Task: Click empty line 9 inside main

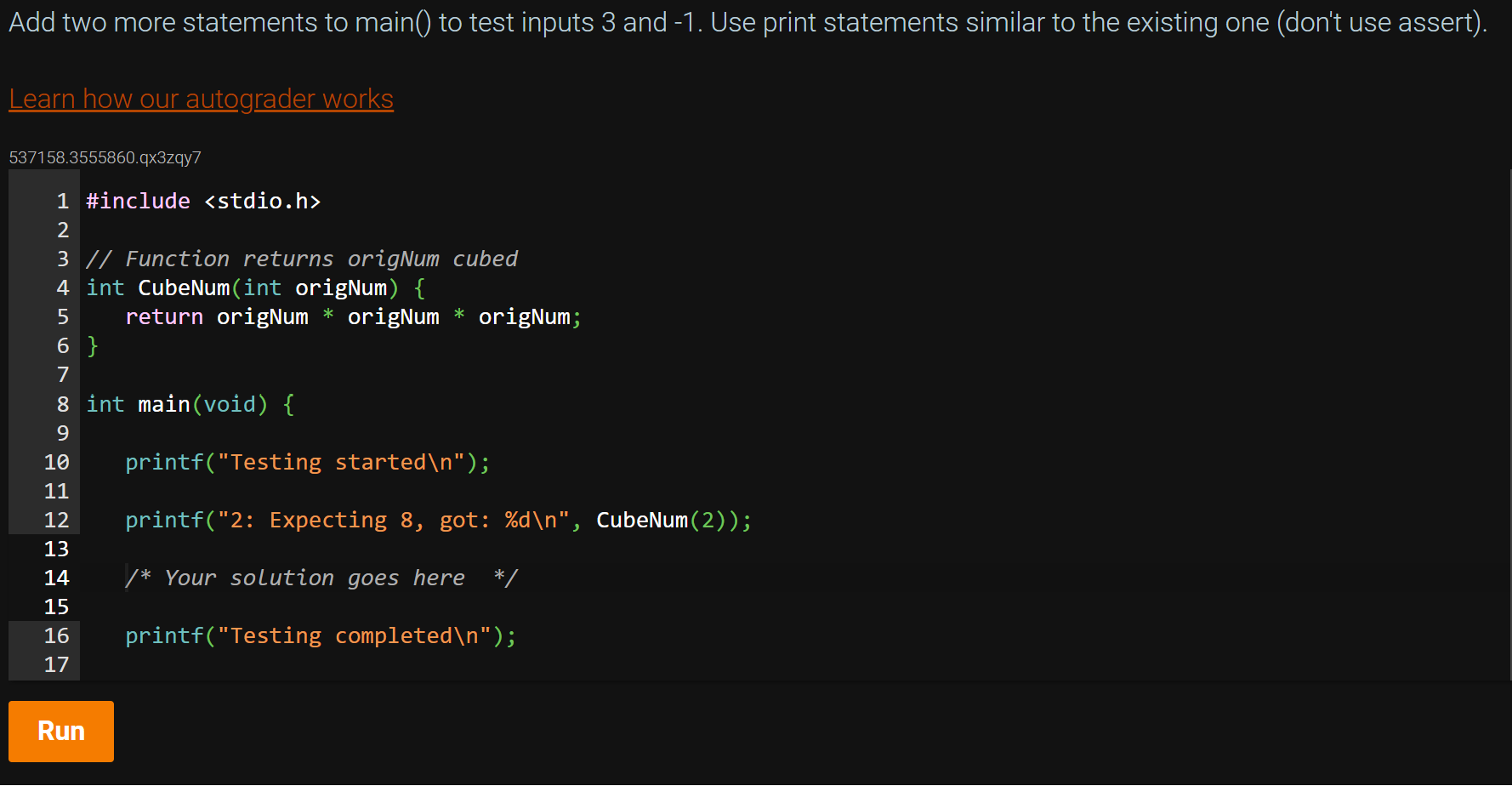Action: (x=255, y=433)
